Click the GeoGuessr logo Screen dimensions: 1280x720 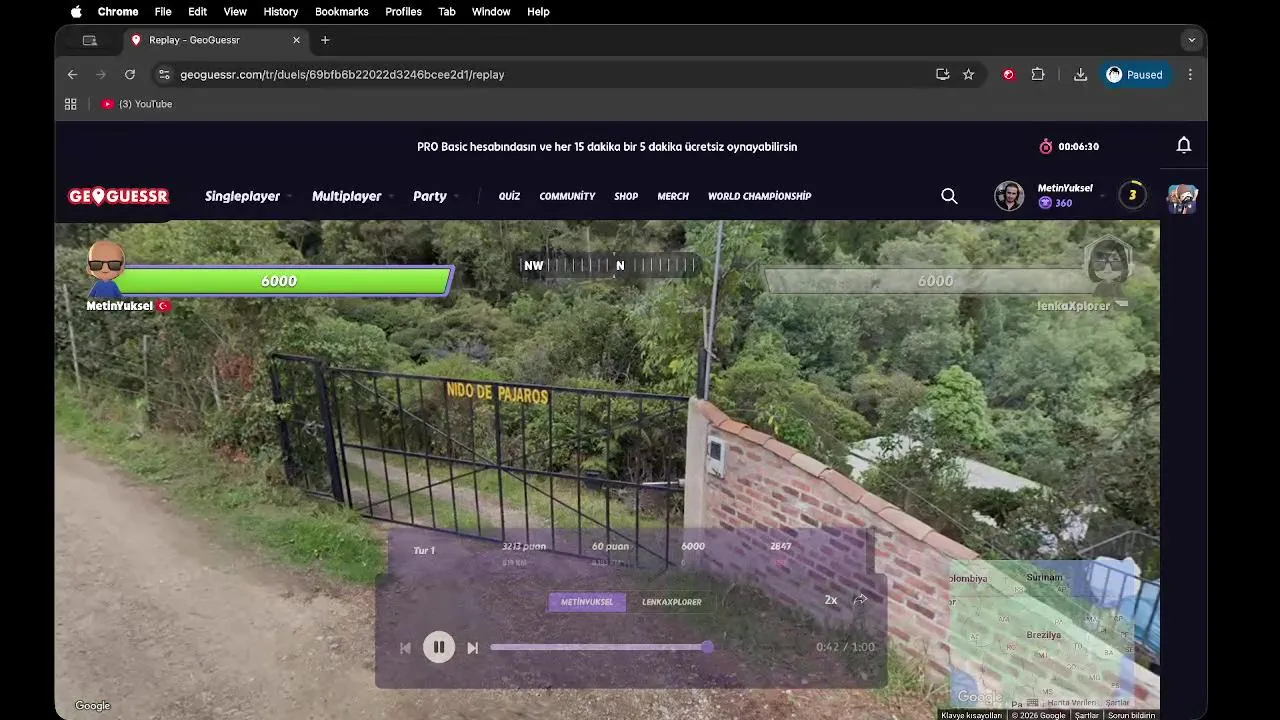pos(118,196)
